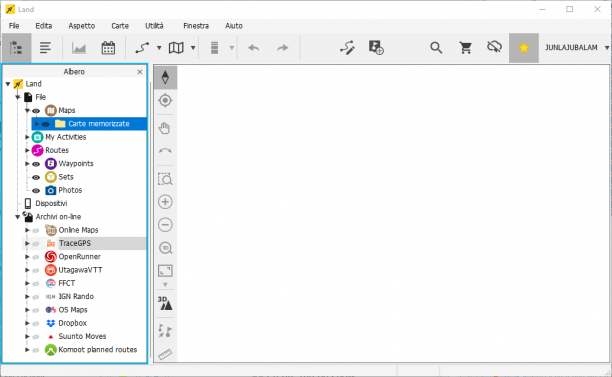Click the yellow star favorites button
This screenshot has width=612, height=377.
tap(524, 48)
